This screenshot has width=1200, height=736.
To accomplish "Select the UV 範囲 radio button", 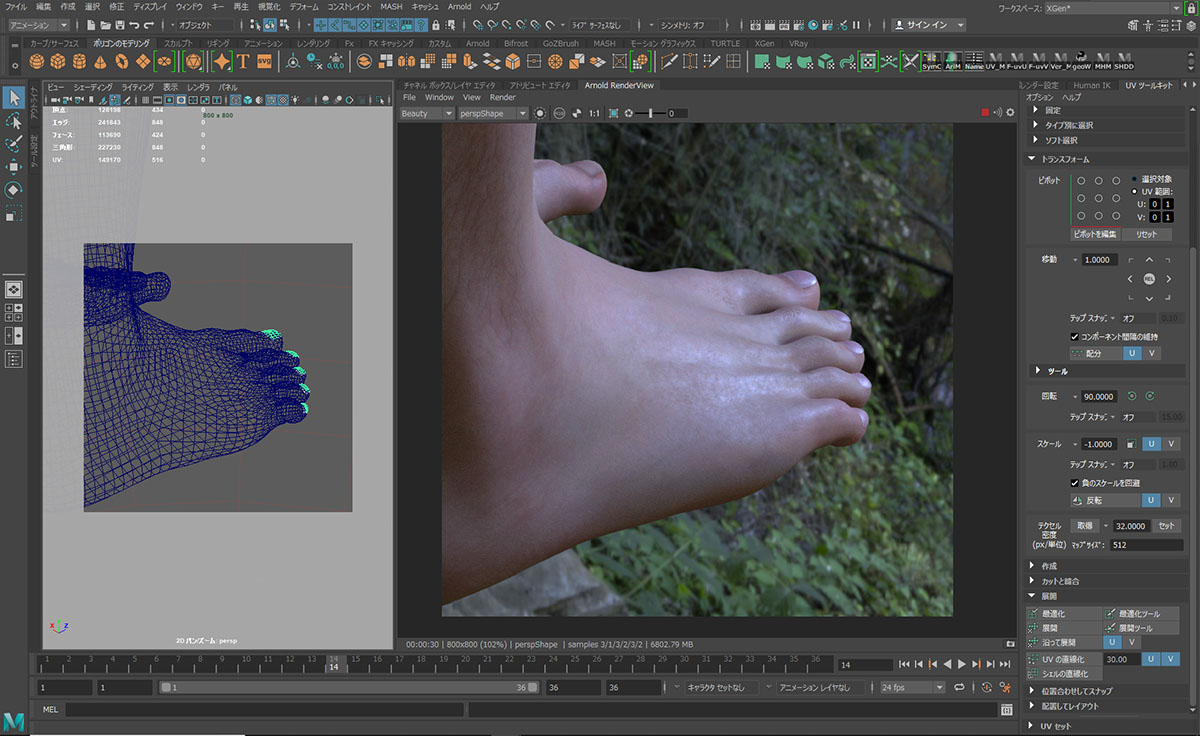I will [1133, 191].
